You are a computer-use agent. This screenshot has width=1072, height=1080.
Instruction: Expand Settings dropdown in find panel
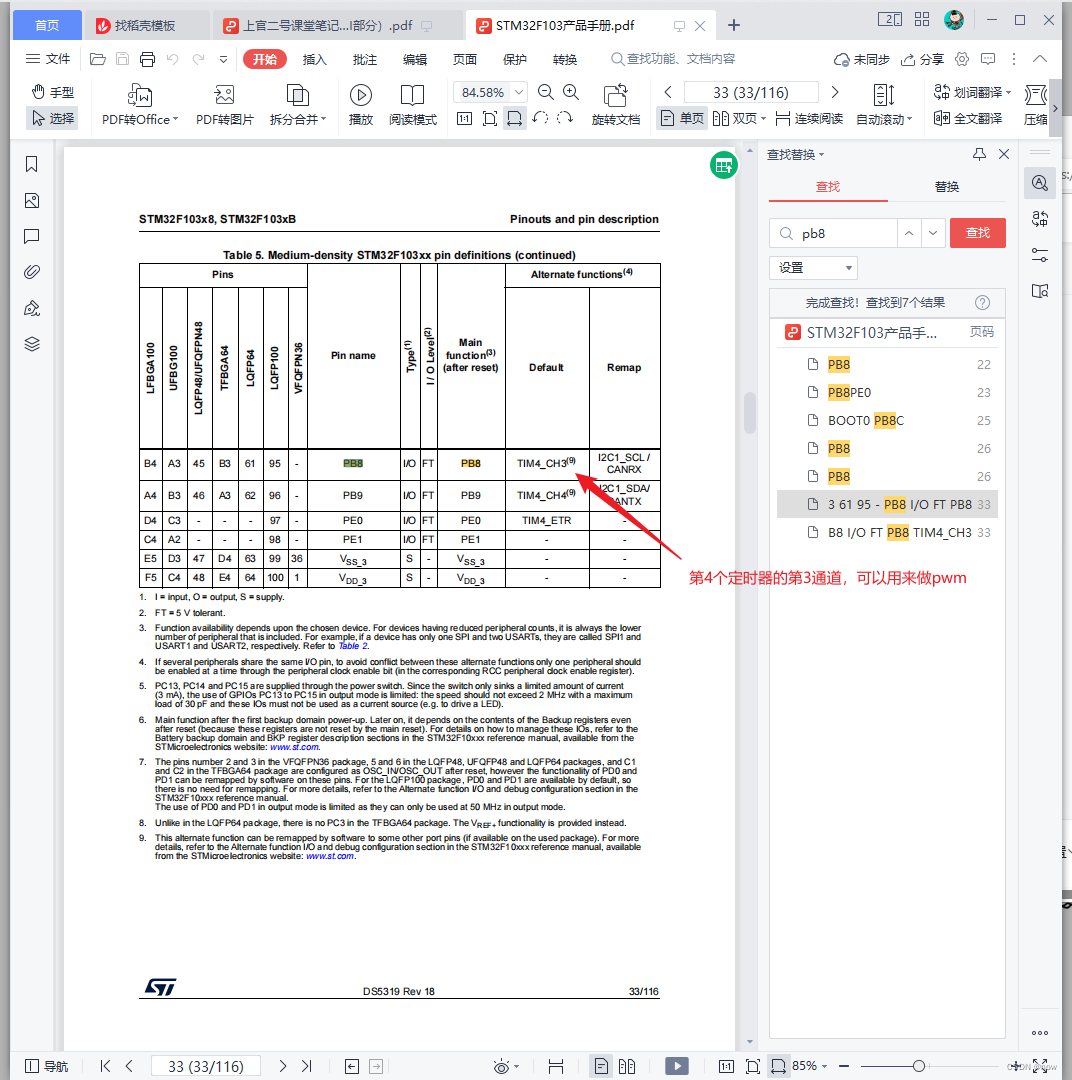[x=813, y=267]
